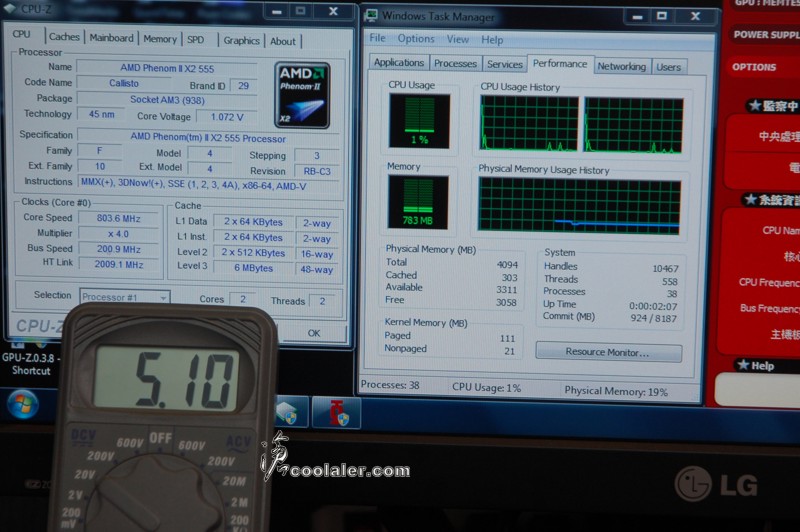
Task: Click the Level 2 value '2 x 512 KBytes'
Action: [254, 252]
